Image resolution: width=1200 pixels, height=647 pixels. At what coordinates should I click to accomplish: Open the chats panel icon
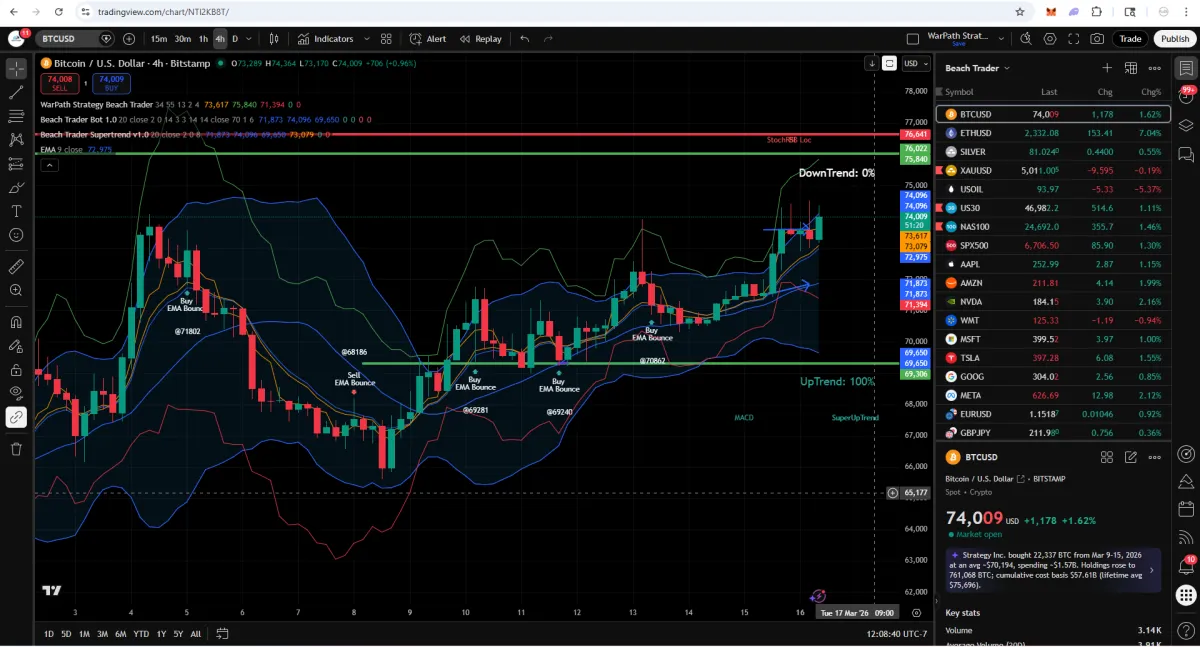(1186, 154)
